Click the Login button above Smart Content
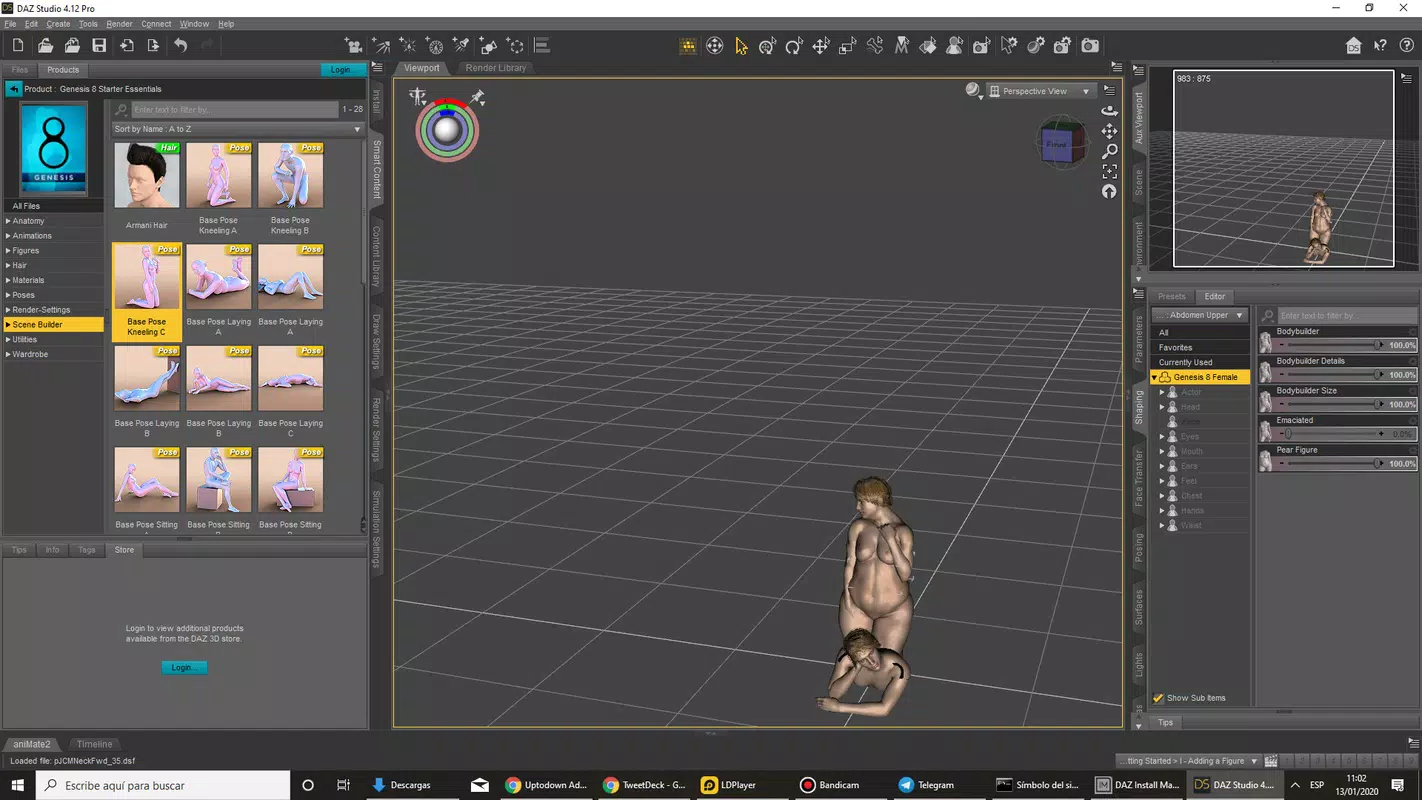Viewport: 1422px width, 800px height. point(343,70)
